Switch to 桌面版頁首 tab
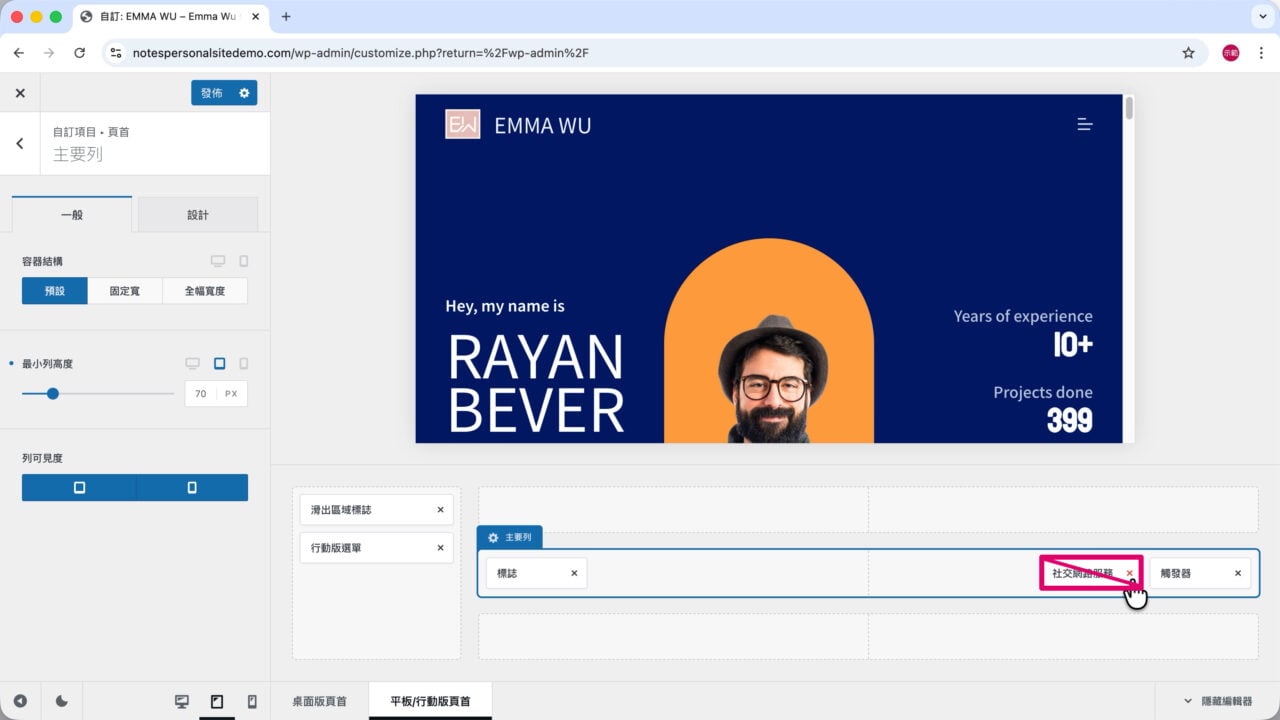The image size is (1280, 720). [319, 702]
